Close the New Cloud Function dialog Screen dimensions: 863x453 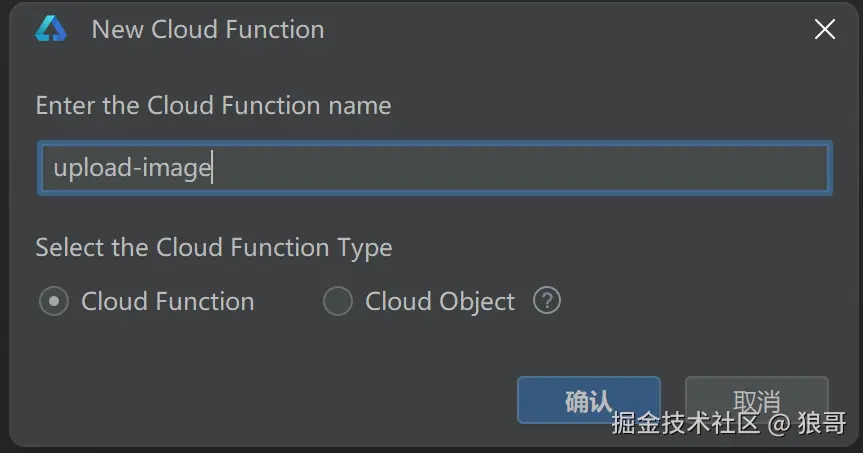point(824,30)
